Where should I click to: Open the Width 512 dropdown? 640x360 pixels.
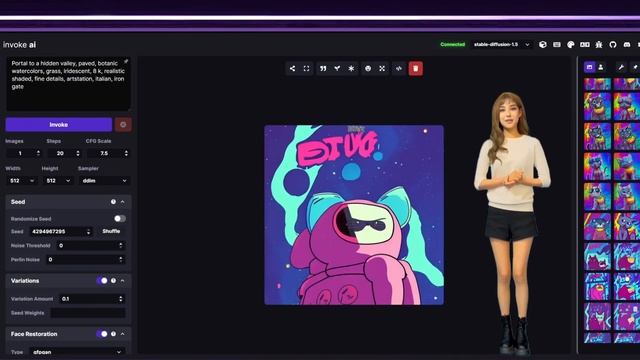(x=22, y=180)
